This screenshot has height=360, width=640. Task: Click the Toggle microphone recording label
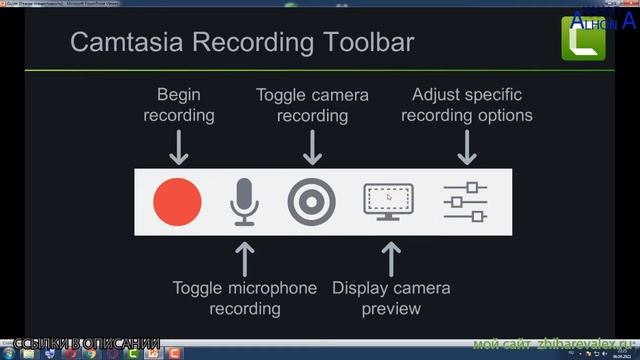(x=244, y=298)
